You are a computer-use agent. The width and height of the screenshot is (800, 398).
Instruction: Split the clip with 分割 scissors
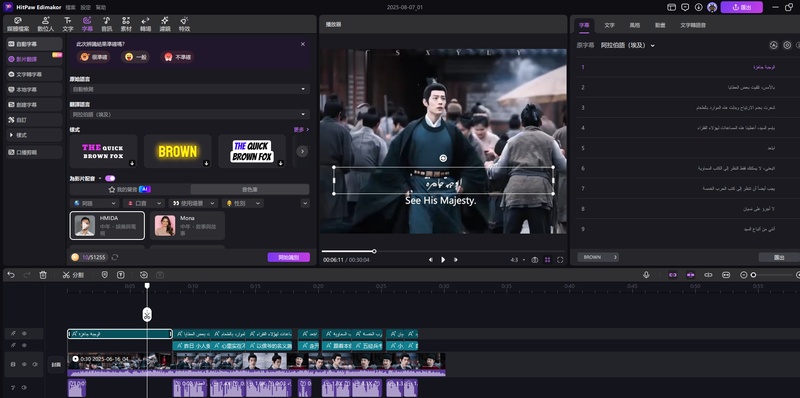pyautogui.click(x=73, y=275)
